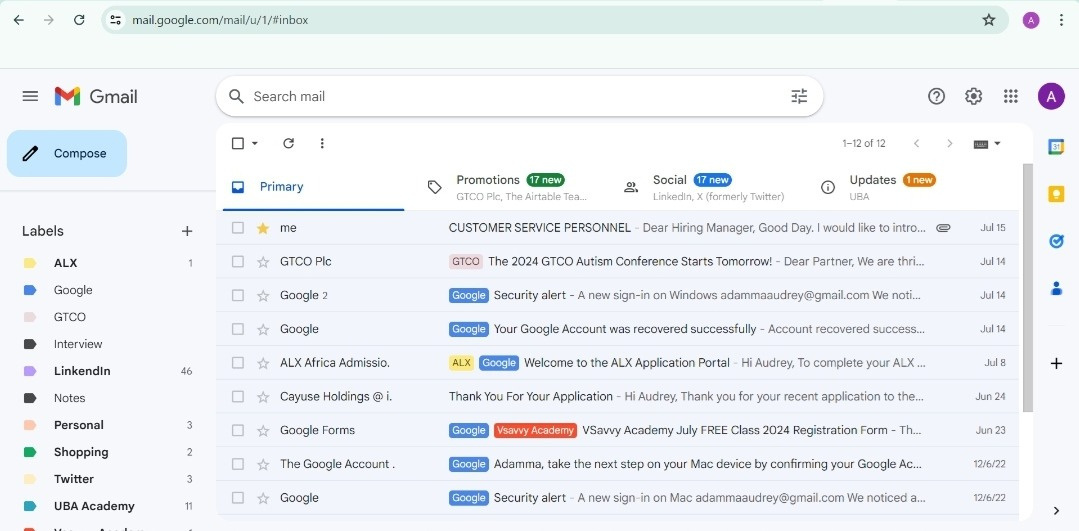The width and height of the screenshot is (1079, 531).
Task: Open Gmail Settings gear icon
Action: click(x=974, y=96)
